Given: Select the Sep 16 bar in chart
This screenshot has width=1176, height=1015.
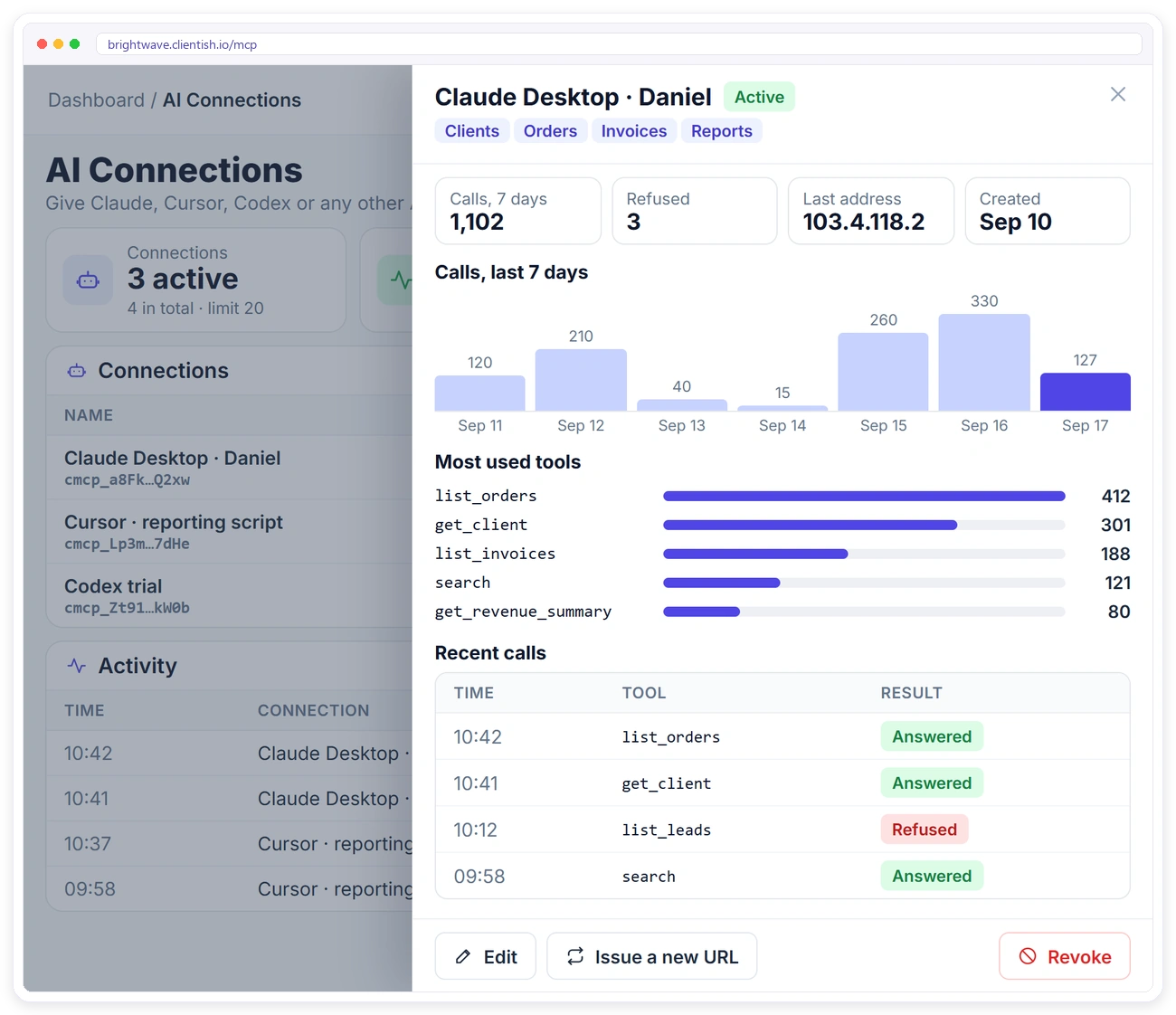Looking at the screenshot, I should (x=984, y=362).
